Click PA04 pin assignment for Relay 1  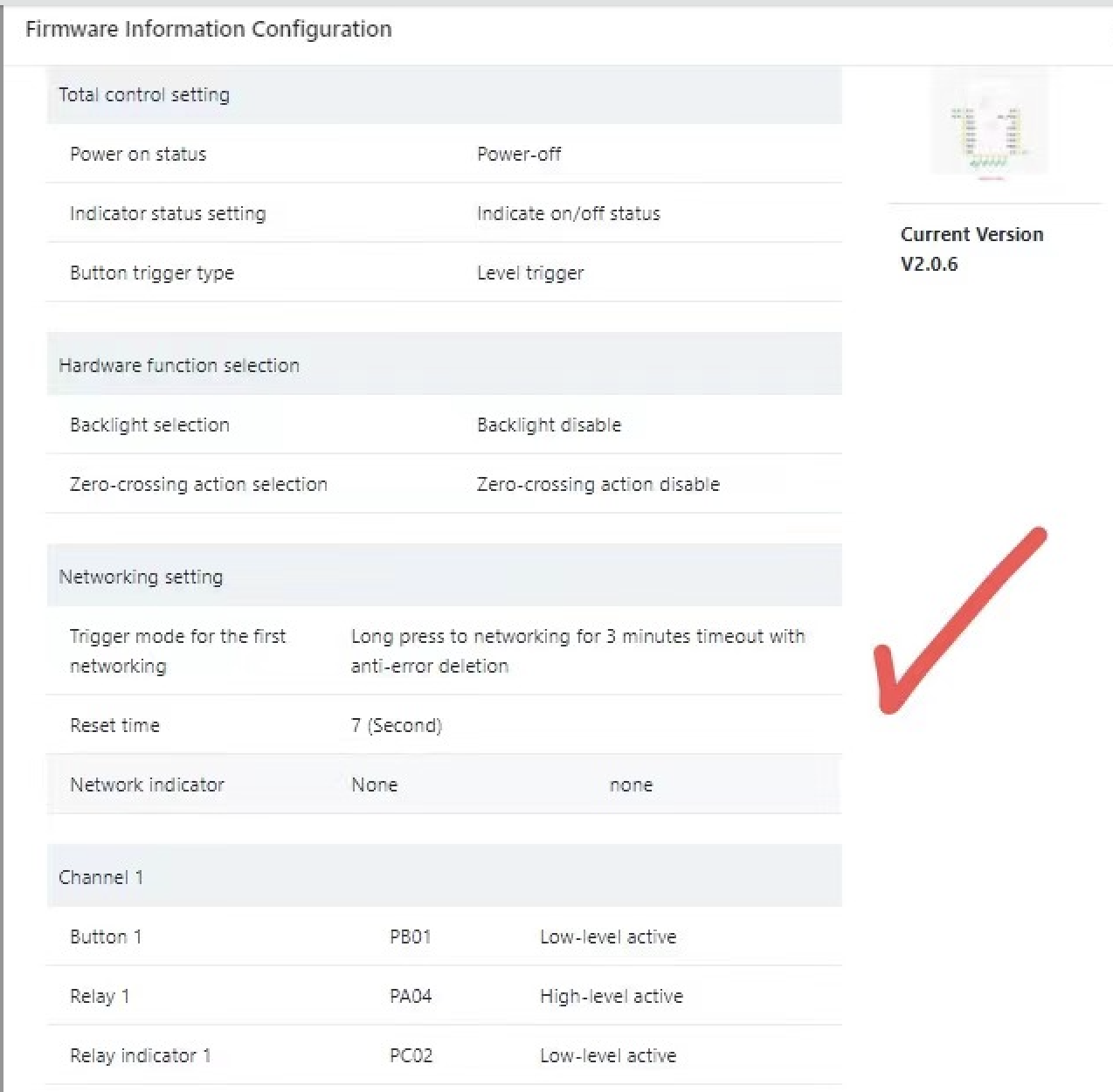click(410, 996)
